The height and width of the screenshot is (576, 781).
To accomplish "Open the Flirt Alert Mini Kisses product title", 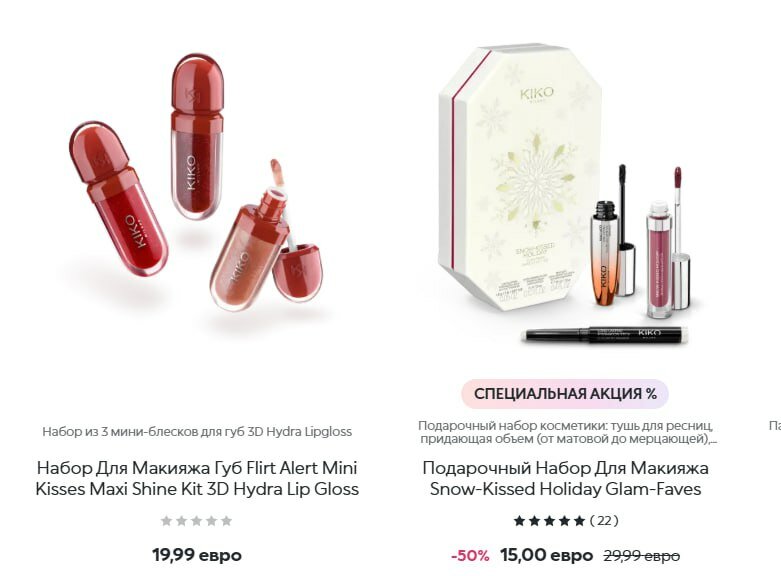I will [197, 478].
